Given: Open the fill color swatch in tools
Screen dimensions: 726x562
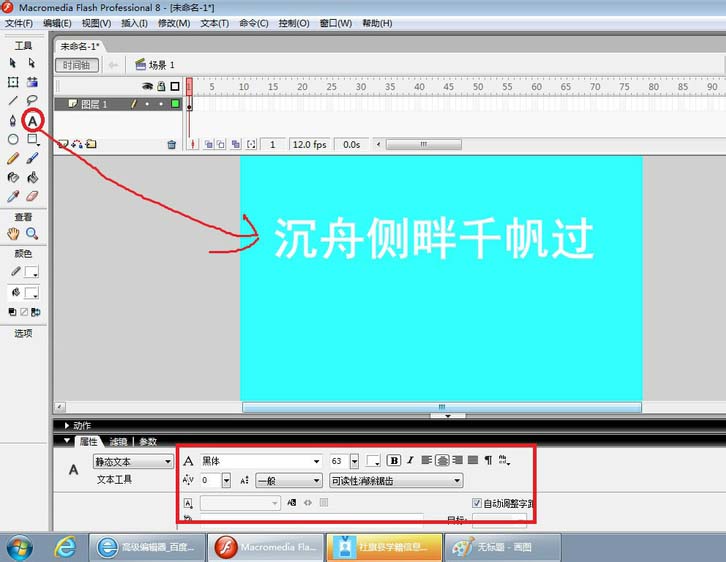Looking at the screenshot, I should (31, 293).
